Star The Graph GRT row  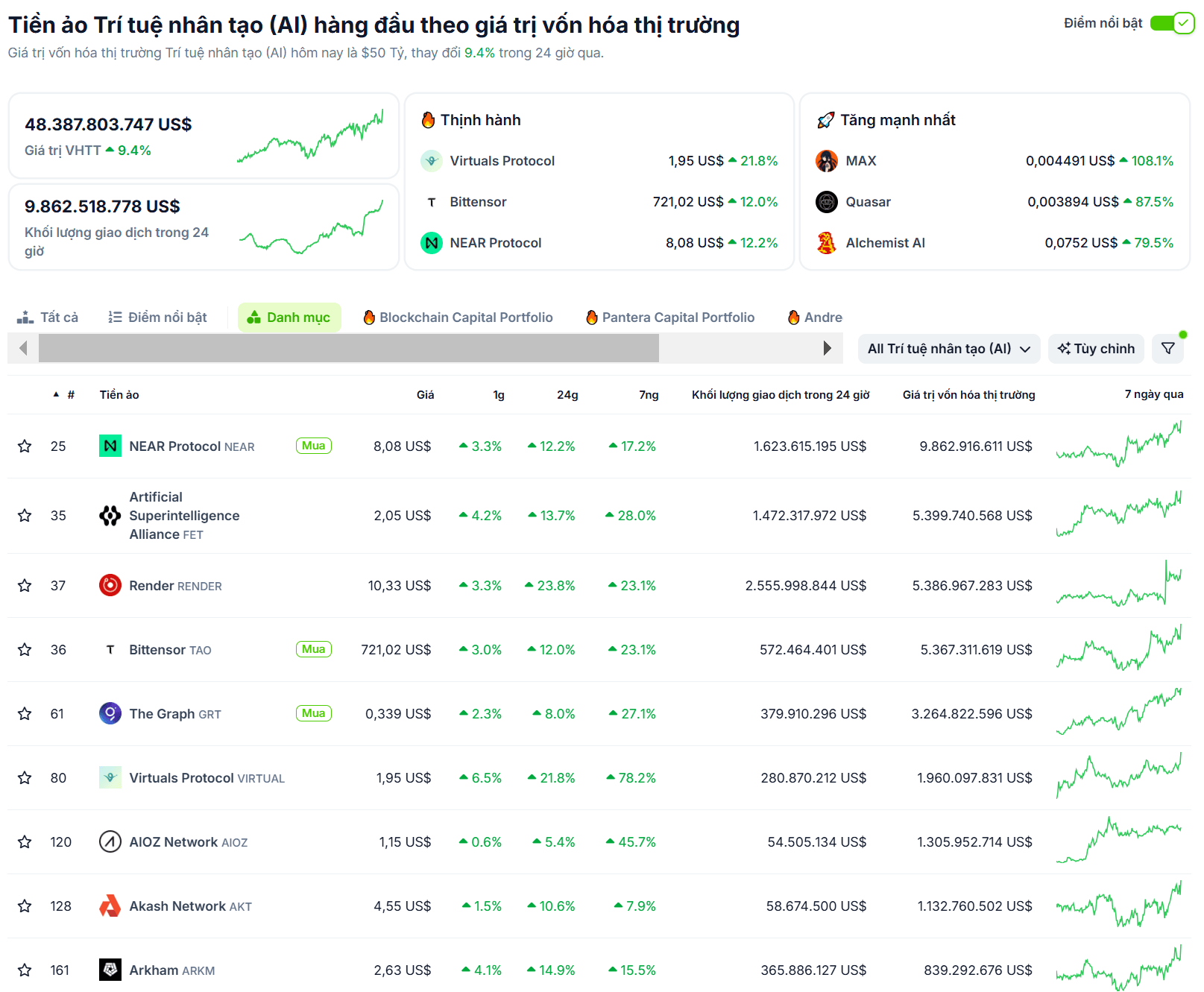tap(25, 713)
